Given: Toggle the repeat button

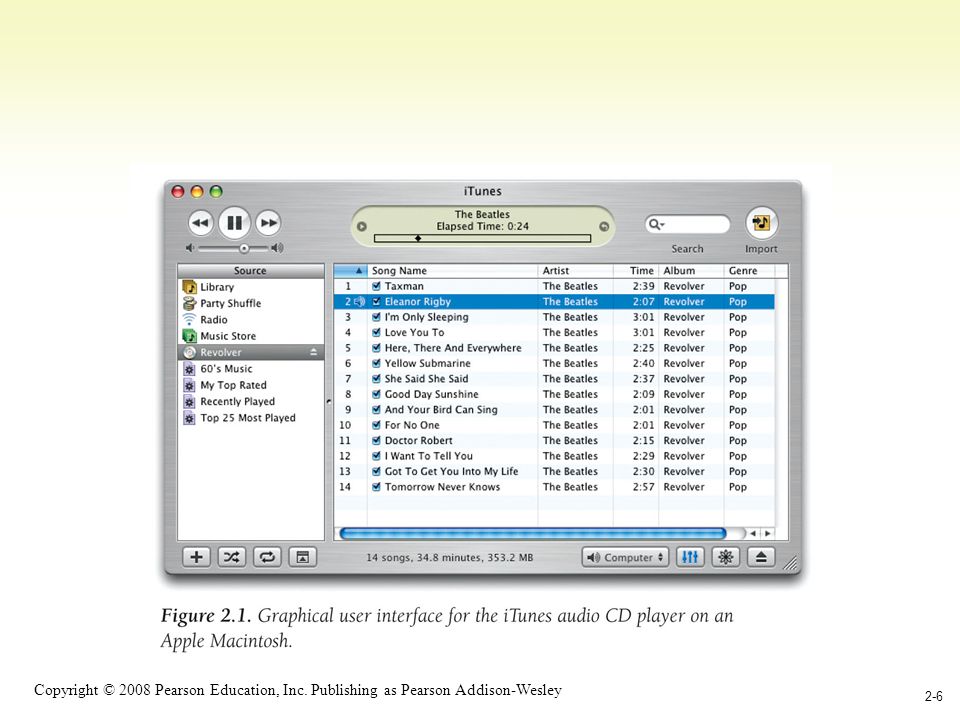Looking at the screenshot, I should coord(267,557).
